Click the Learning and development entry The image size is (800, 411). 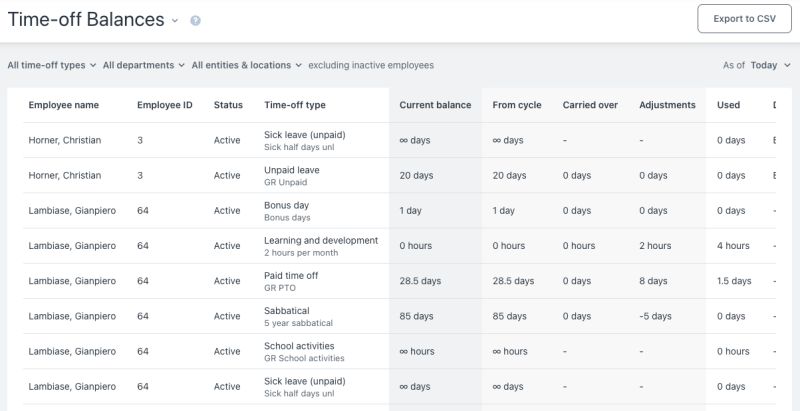click(x=321, y=240)
